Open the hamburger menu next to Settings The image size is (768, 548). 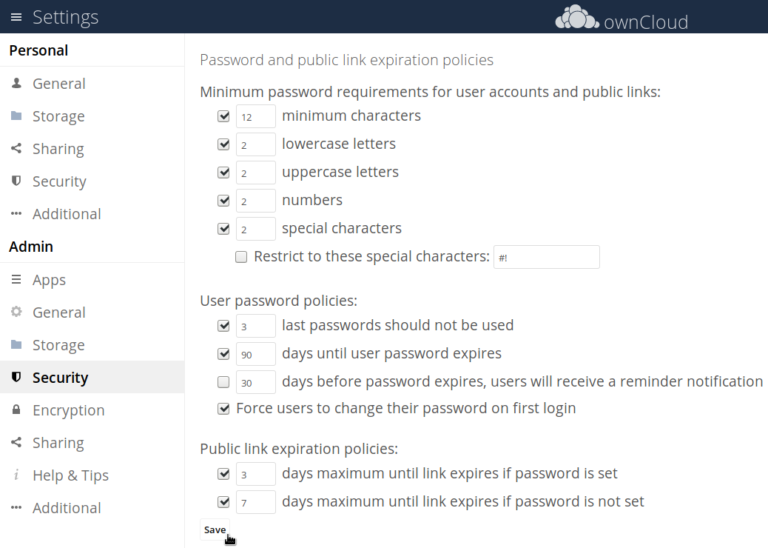click(x=16, y=17)
